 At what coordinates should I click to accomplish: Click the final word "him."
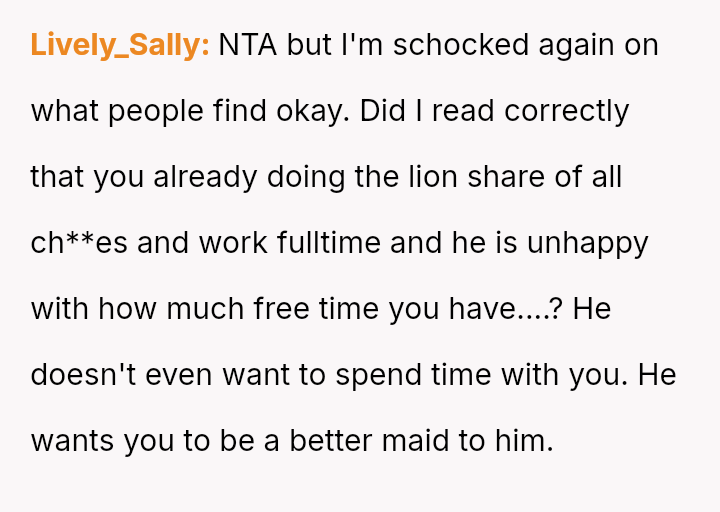(x=525, y=441)
